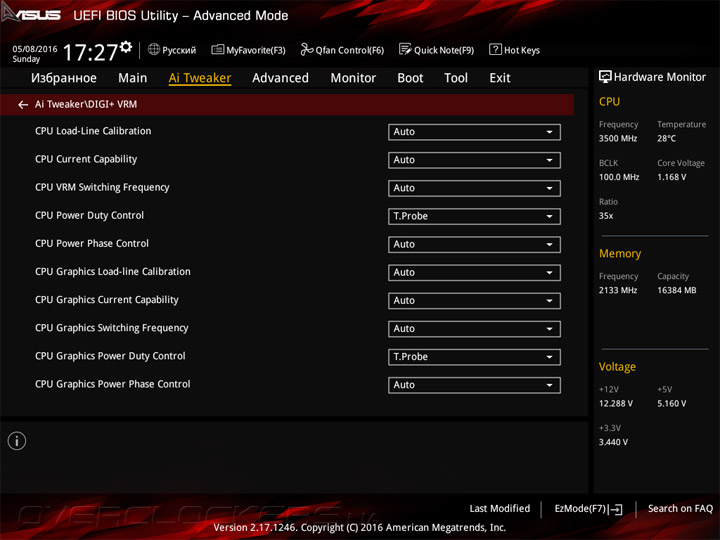Click the ASUS logo in the header
The height and width of the screenshot is (540, 720).
click(31, 14)
